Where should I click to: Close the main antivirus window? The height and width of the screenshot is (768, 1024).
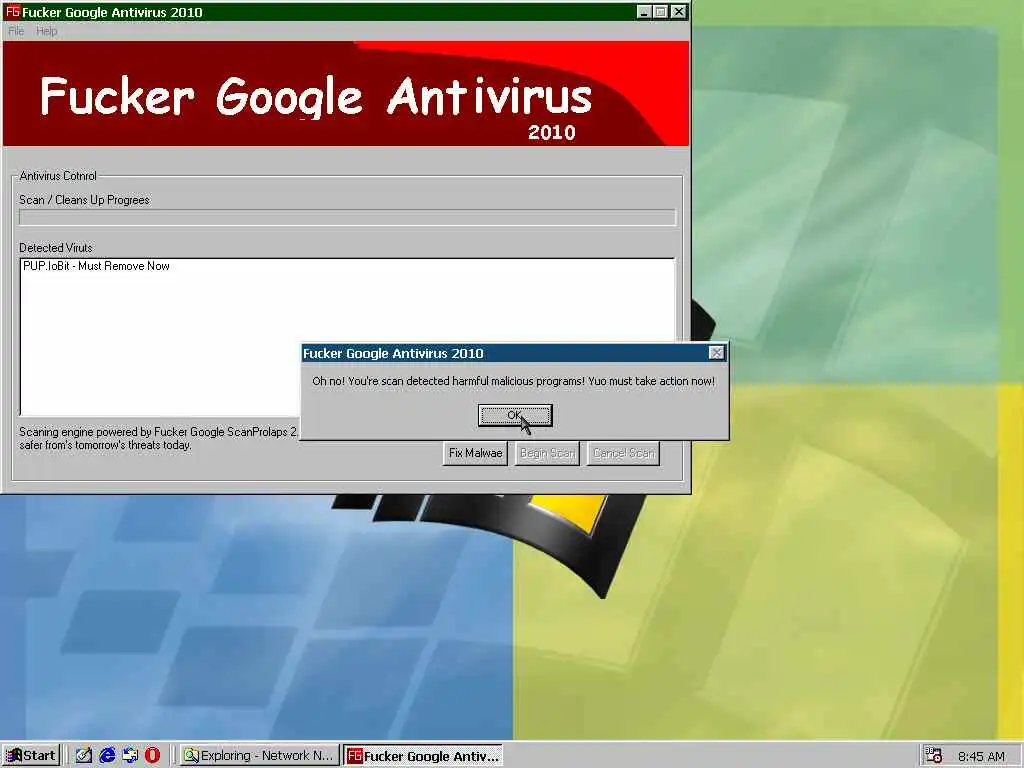point(679,12)
